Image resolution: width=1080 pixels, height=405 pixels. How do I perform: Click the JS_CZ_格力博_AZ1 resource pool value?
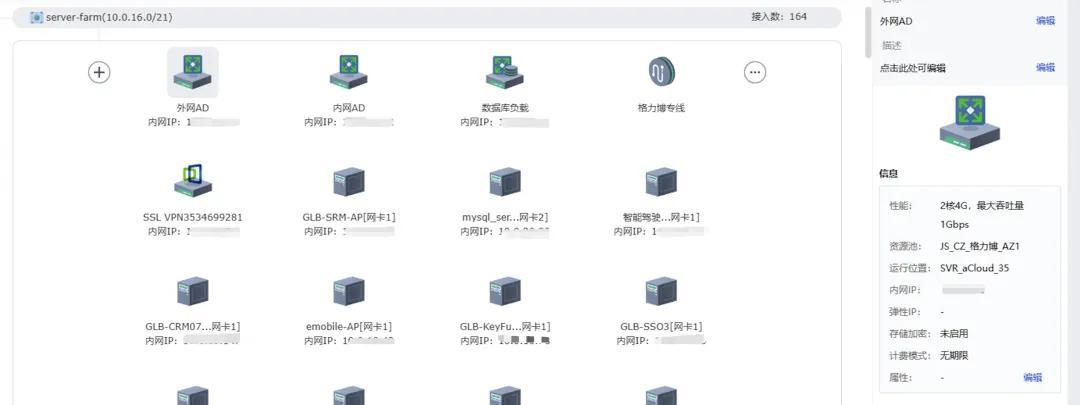[x=979, y=247]
